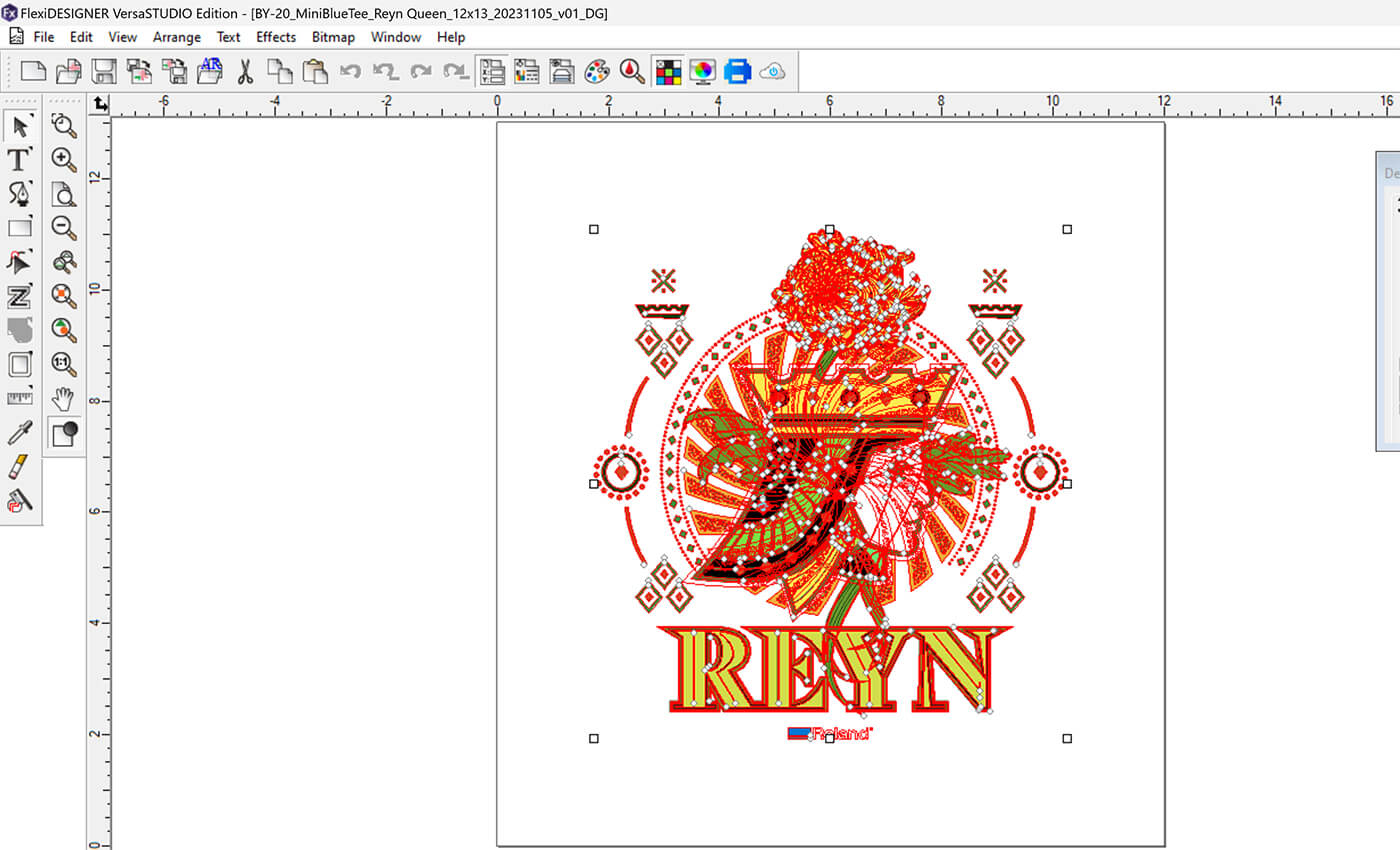This screenshot has height=850, width=1400.
Task: Click the greyed-out shape tool icon
Action: coord(20,330)
